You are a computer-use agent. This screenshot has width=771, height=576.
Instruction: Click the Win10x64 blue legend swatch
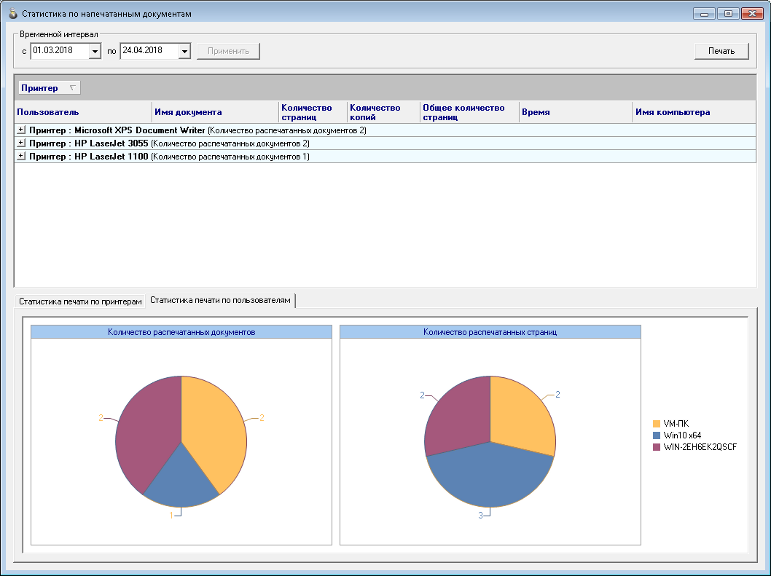point(656,435)
